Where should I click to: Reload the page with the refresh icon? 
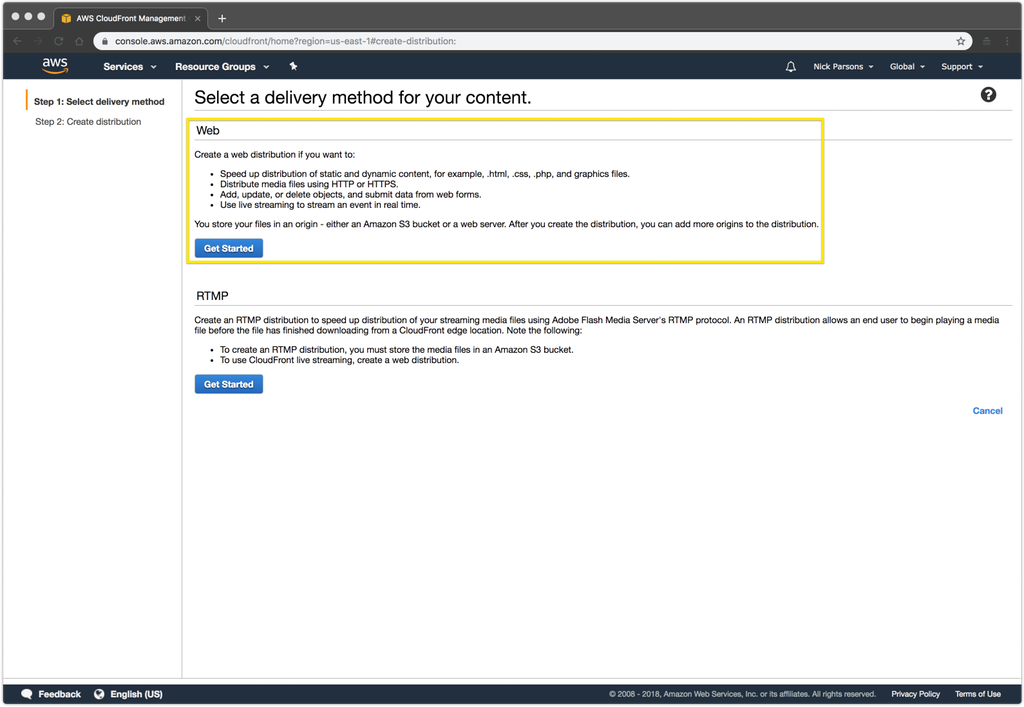coord(59,41)
